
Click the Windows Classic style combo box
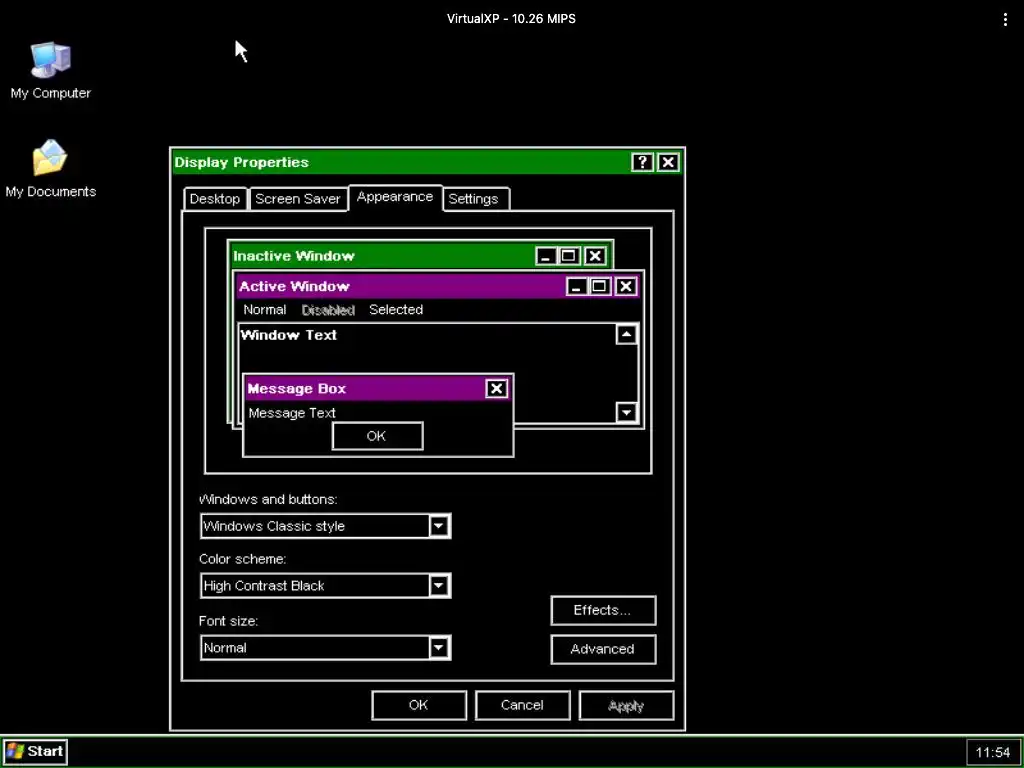tap(325, 526)
